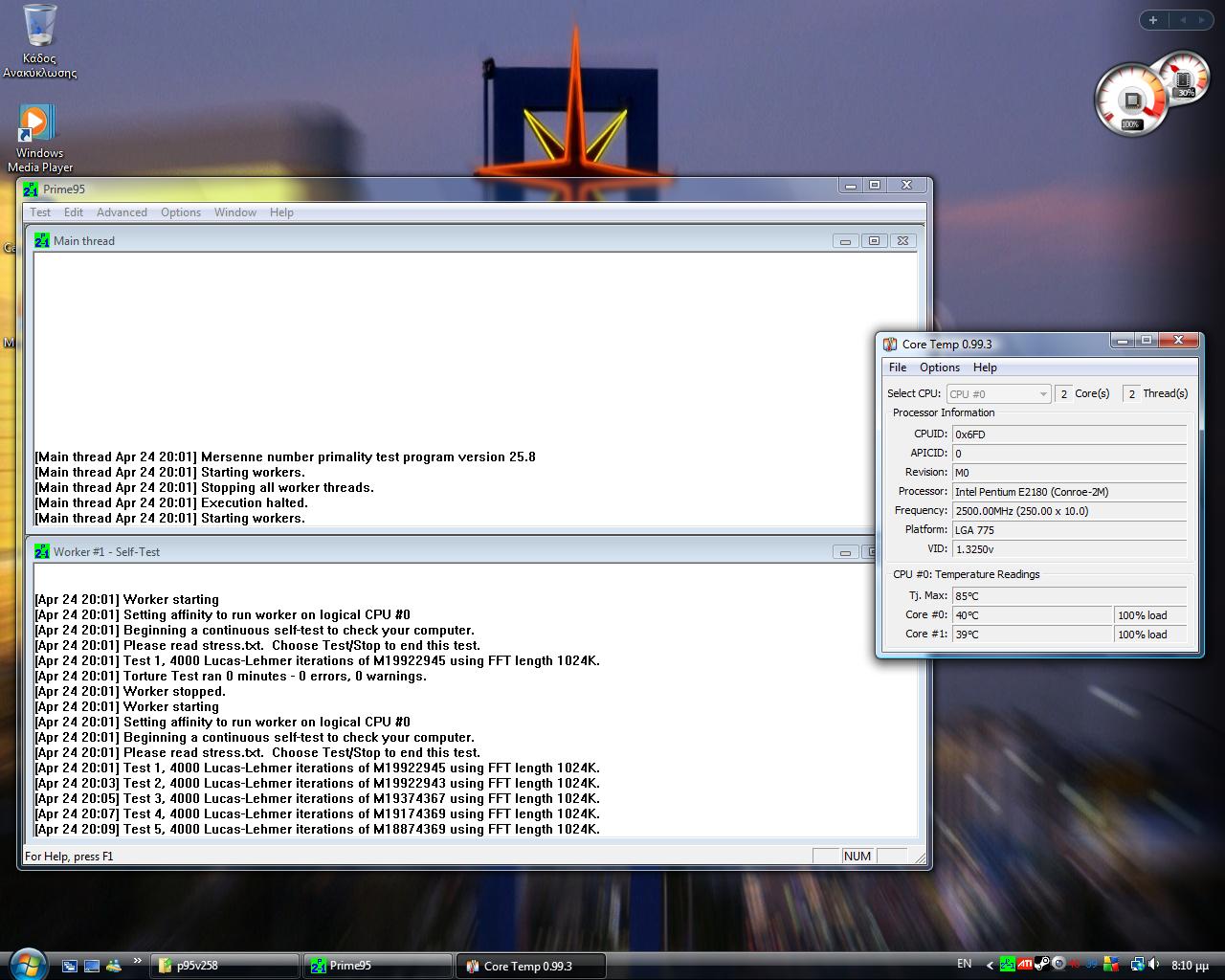Open the Test menu in Prime95
This screenshot has width=1225, height=980.
40,212
